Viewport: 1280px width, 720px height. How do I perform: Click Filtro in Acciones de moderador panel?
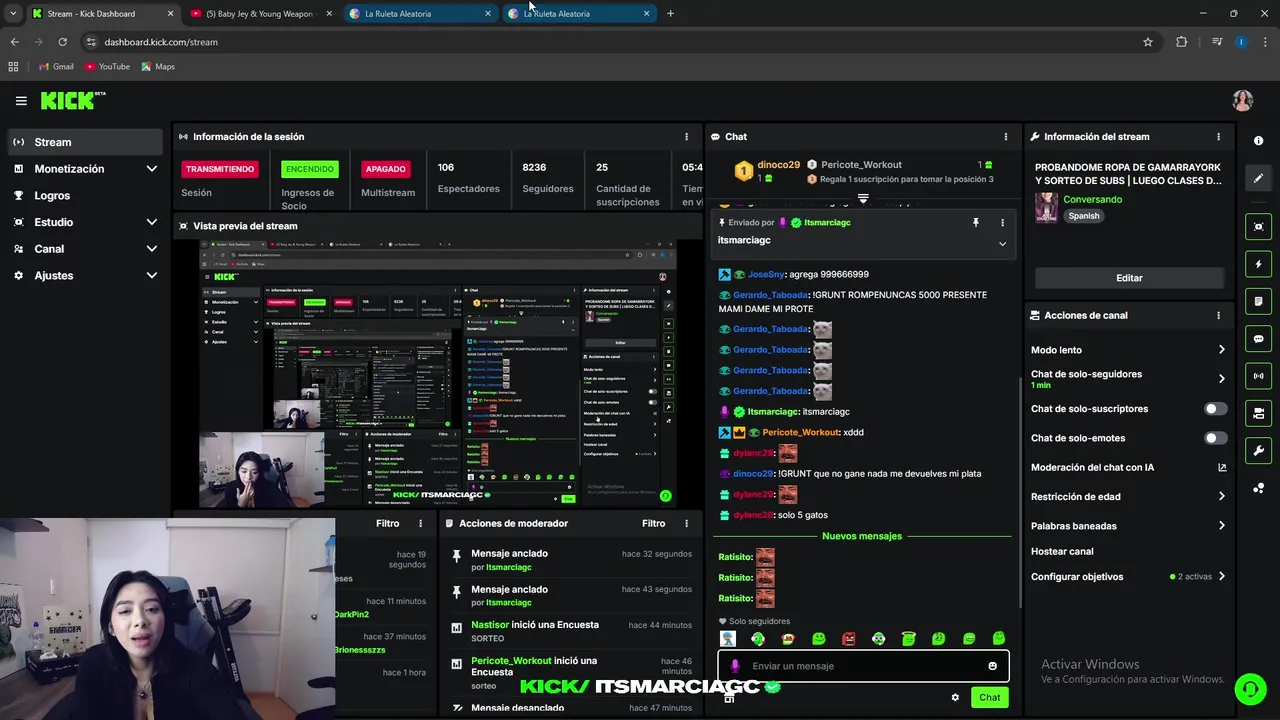pyautogui.click(x=653, y=523)
